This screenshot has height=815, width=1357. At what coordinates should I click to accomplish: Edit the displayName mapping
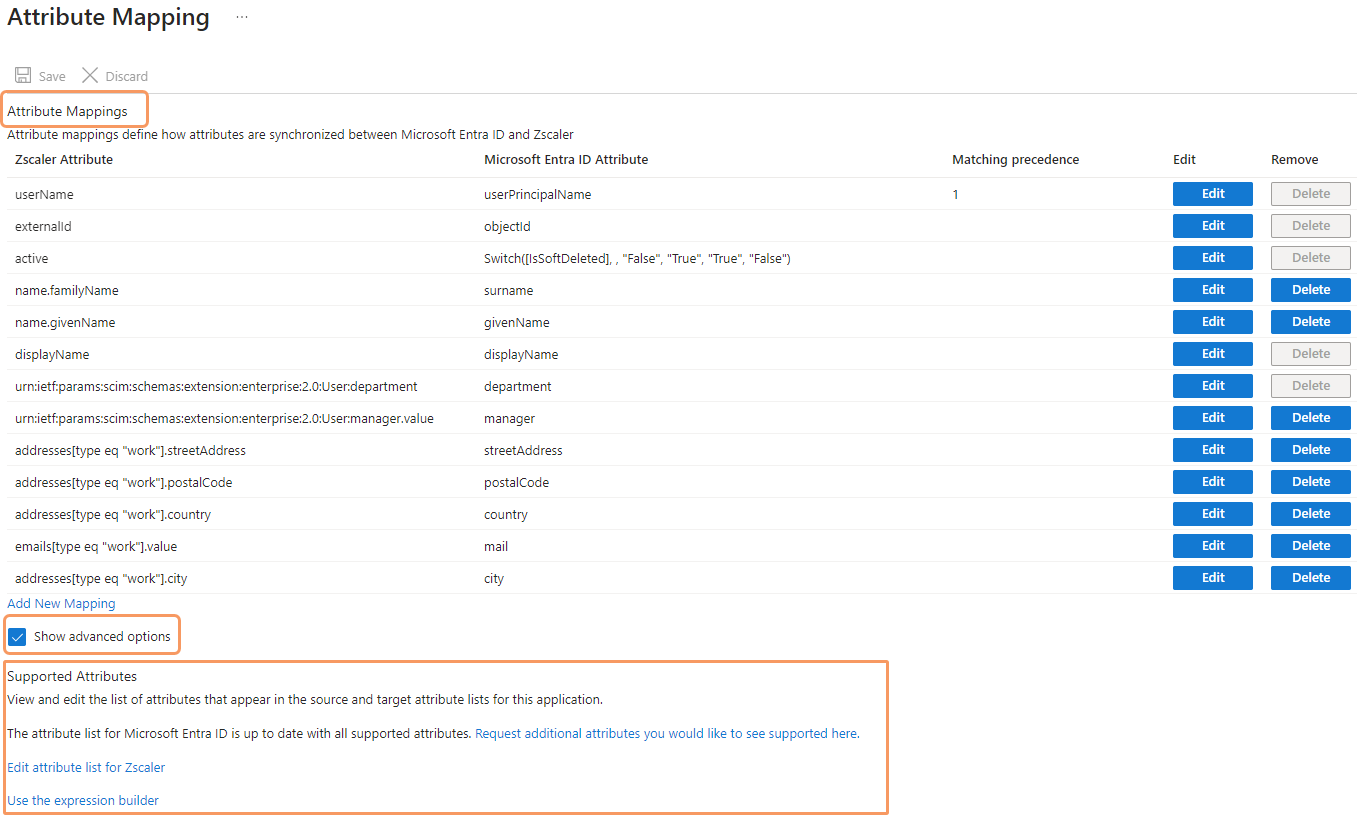(x=1212, y=354)
